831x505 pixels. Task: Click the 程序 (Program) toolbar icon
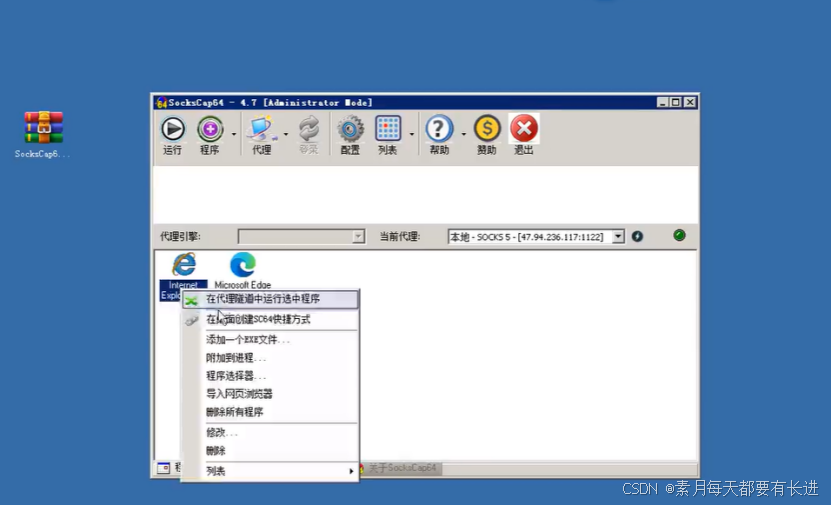210,129
